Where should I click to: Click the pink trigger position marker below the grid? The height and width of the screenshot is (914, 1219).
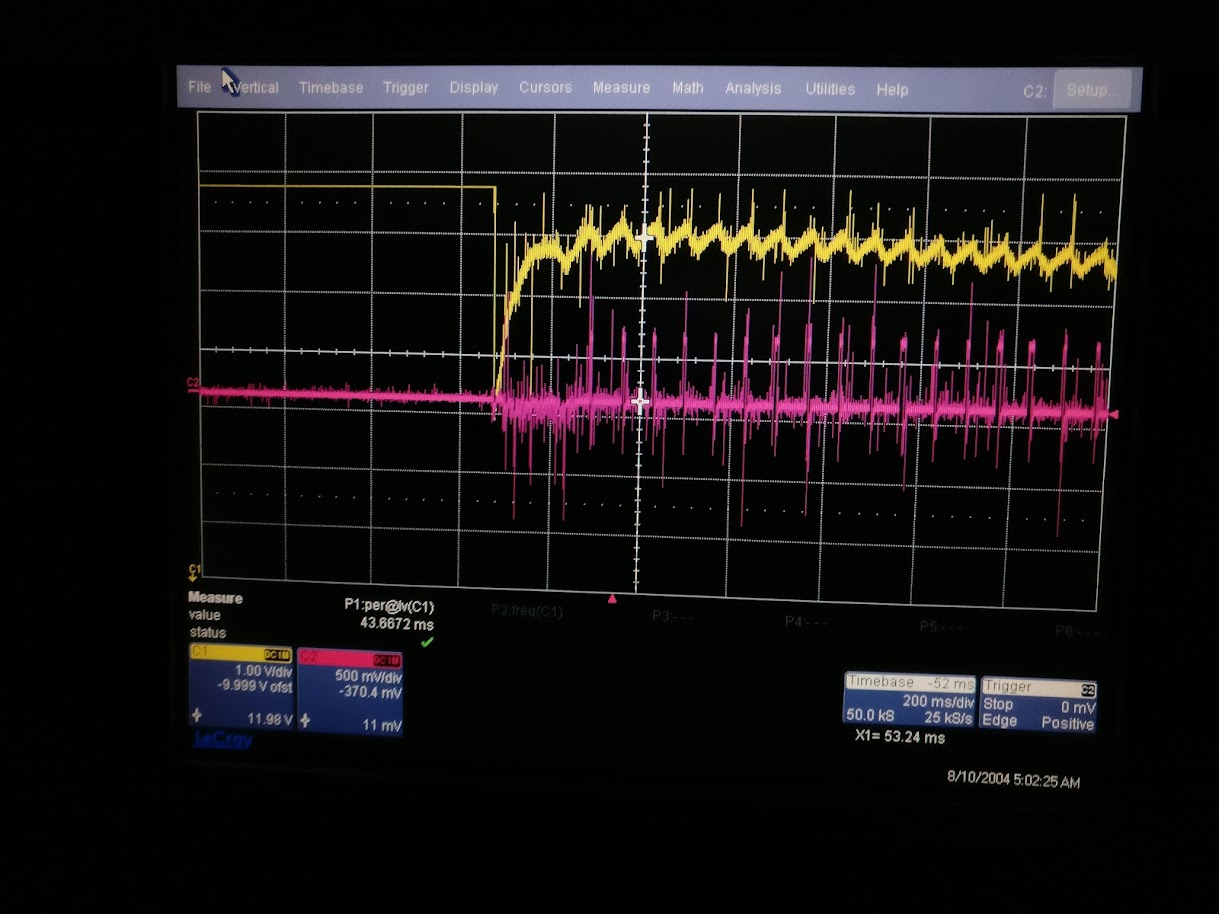coord(613,599)
